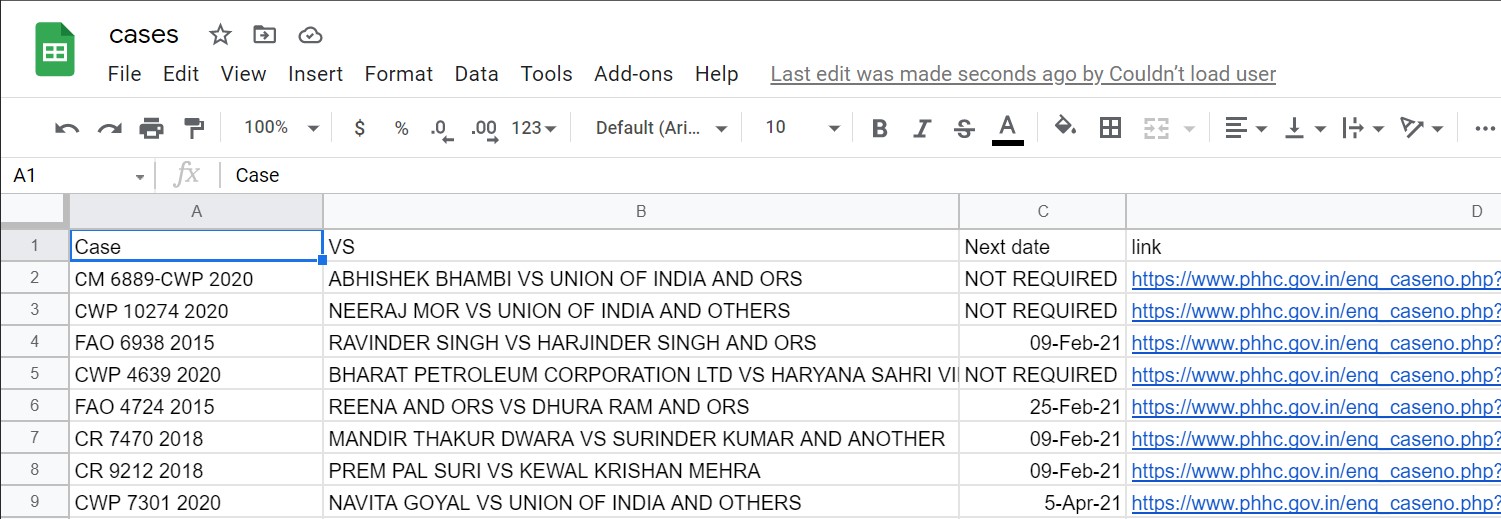Activate the Paint format roller icon
Image resolution: width=1501 pixels, height=519 pixels.
(x=193, y=128)
